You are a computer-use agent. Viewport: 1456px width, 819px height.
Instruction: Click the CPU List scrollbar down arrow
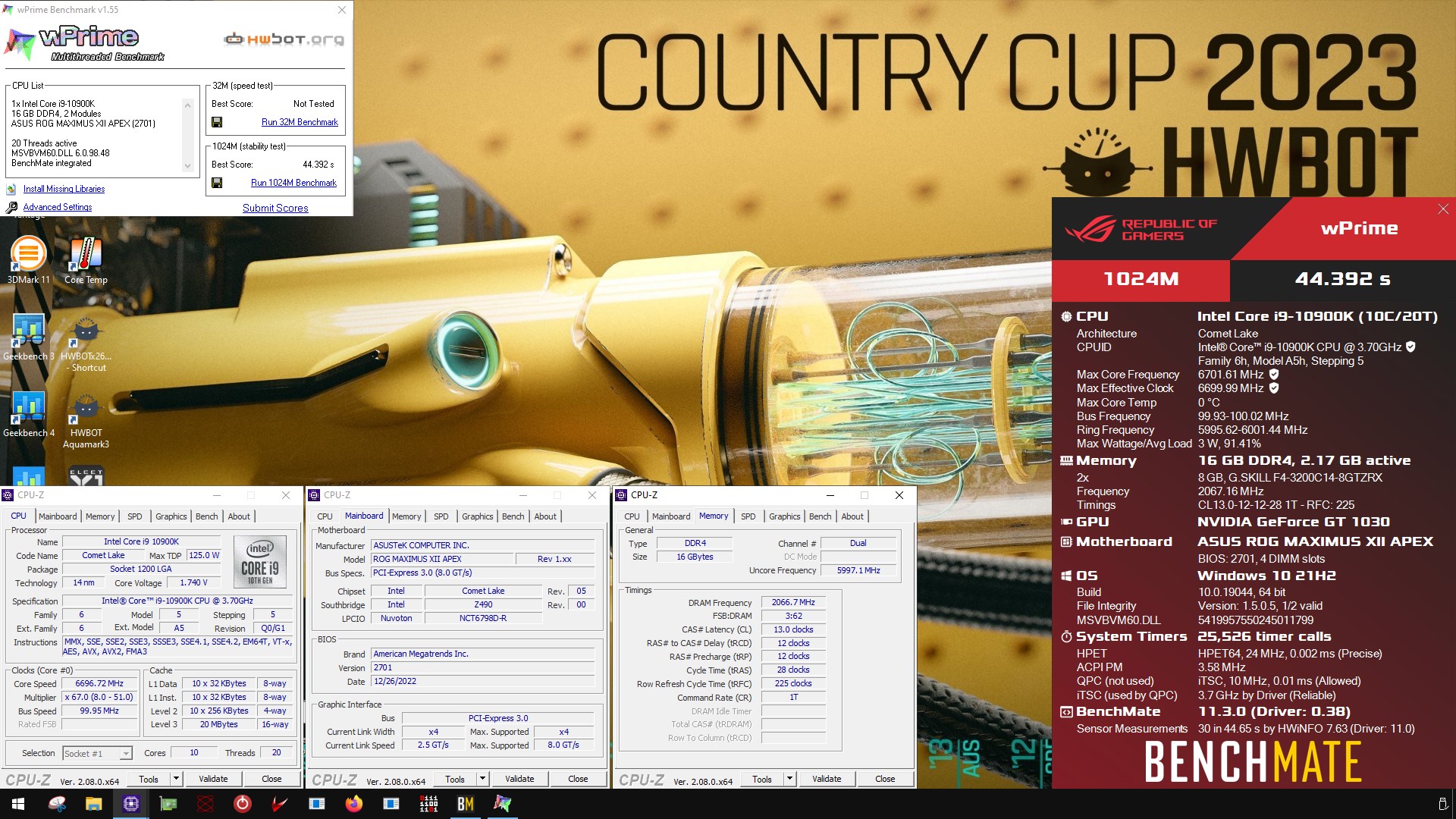click(187, 167)
